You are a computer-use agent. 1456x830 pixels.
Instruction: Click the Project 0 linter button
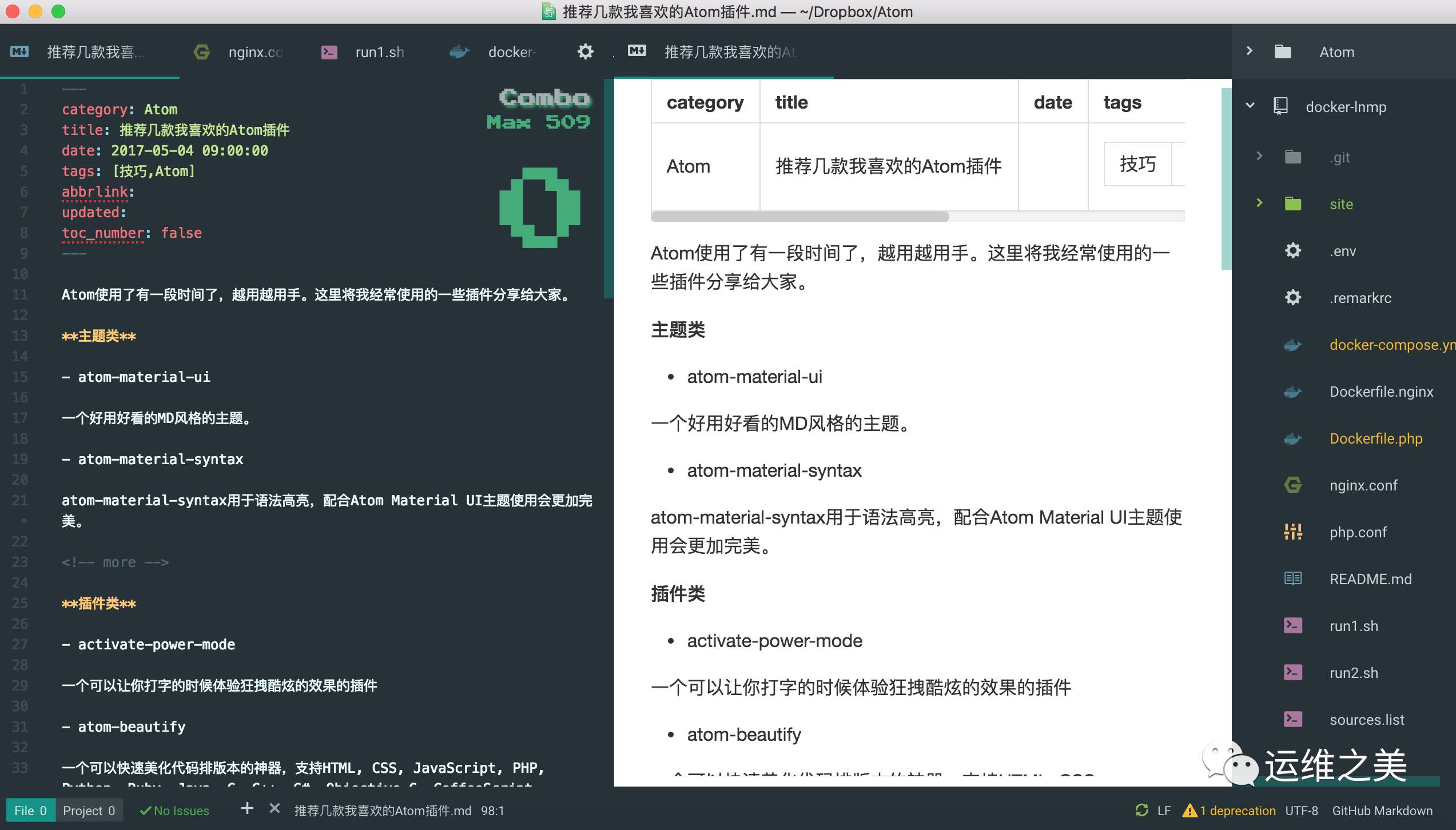click(x=89, y=811)
